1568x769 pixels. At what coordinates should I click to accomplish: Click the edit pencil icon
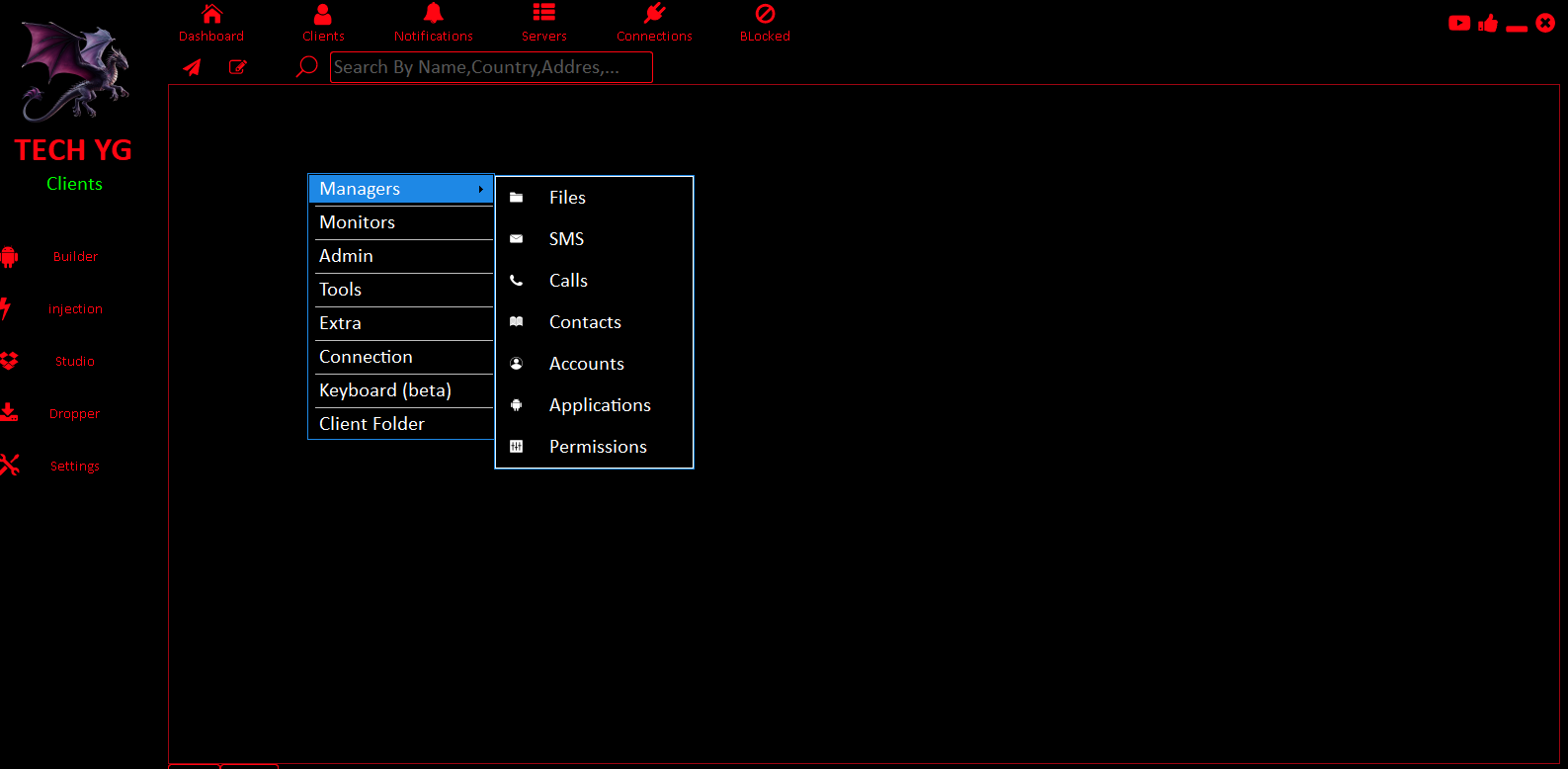point(237,67)
